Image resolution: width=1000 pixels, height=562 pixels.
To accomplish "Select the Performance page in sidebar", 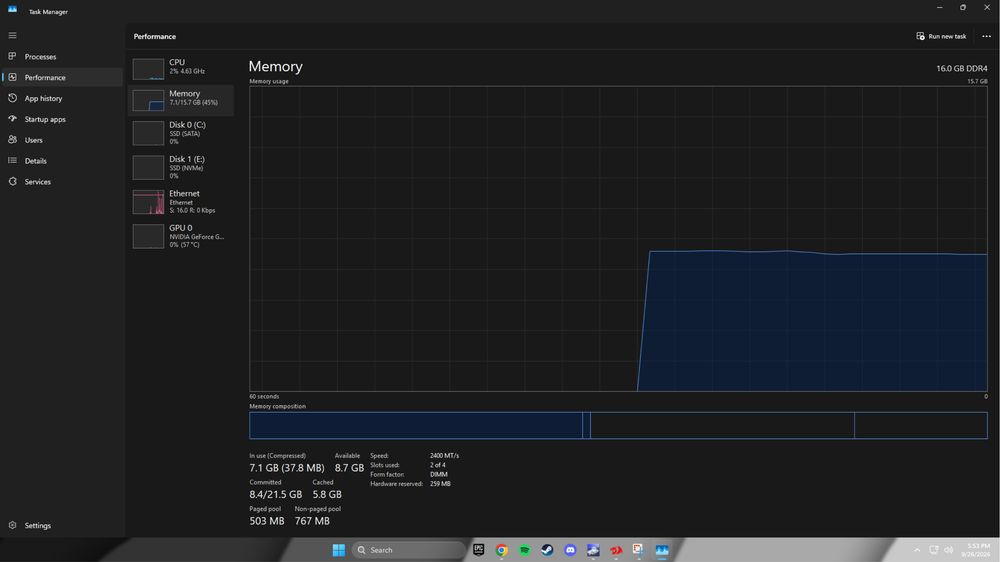I will (x=62, y=77).
